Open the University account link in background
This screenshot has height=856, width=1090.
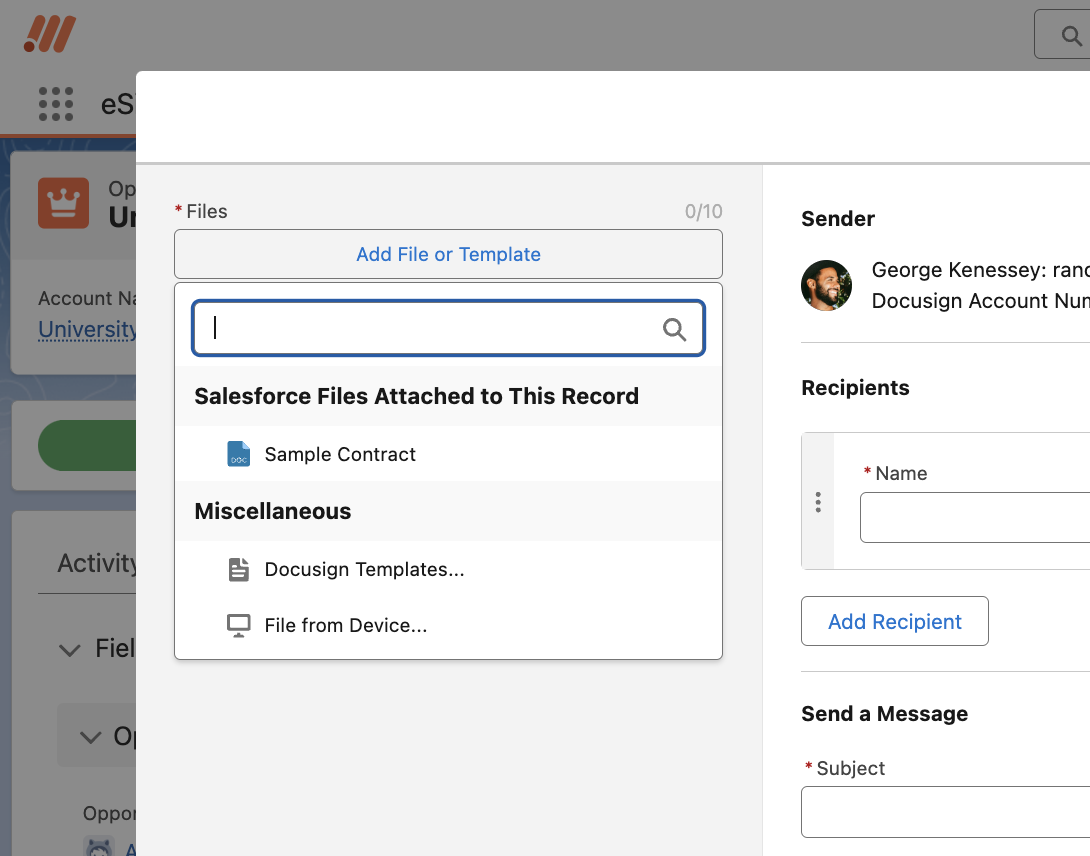[x=88, y=329]
